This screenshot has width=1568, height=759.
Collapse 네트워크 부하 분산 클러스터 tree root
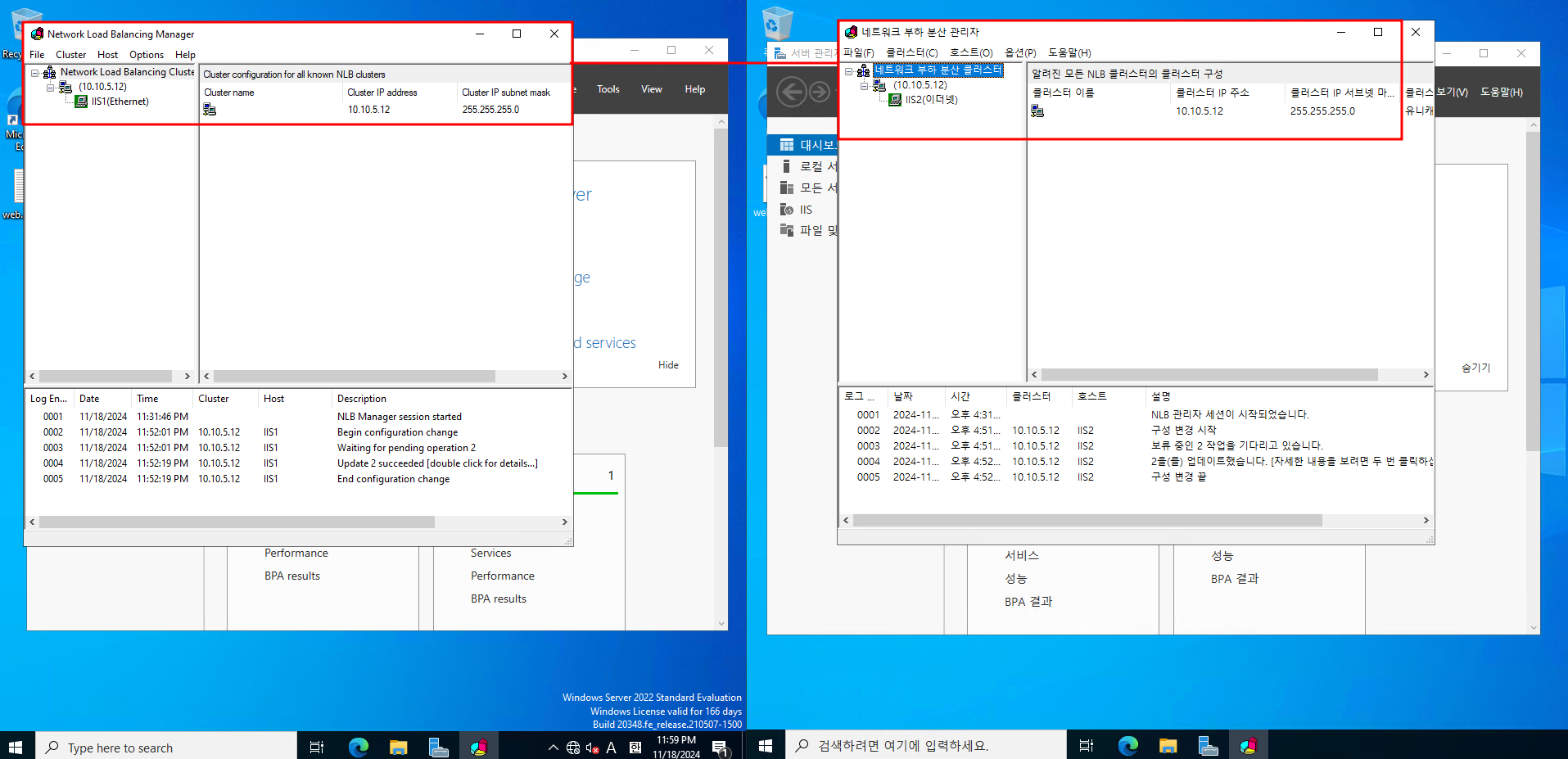coord(848,71)
